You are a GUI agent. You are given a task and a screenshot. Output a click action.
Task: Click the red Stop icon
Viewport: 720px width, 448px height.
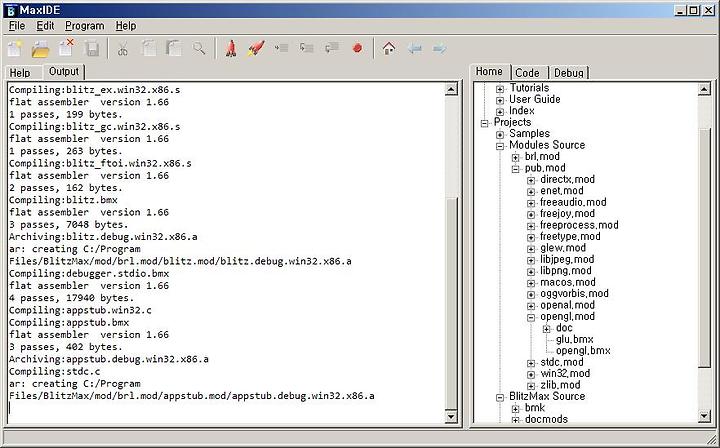click(357, 48)
